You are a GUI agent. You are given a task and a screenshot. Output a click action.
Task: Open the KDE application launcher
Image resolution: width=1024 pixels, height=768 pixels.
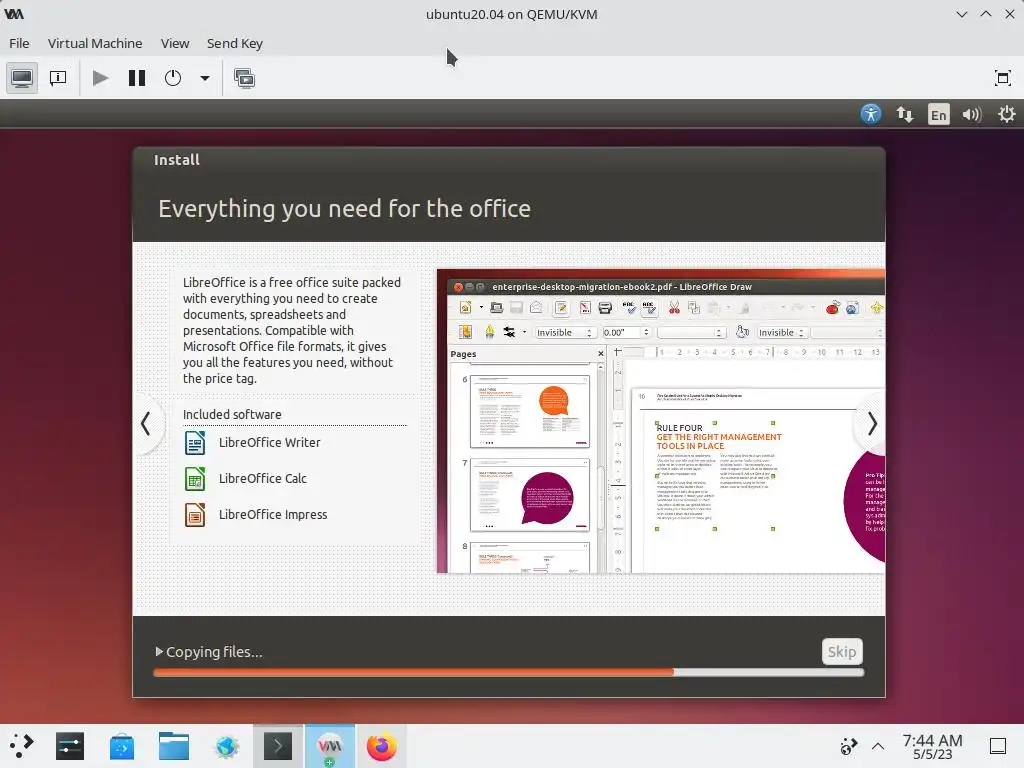[x=21, y=746]
